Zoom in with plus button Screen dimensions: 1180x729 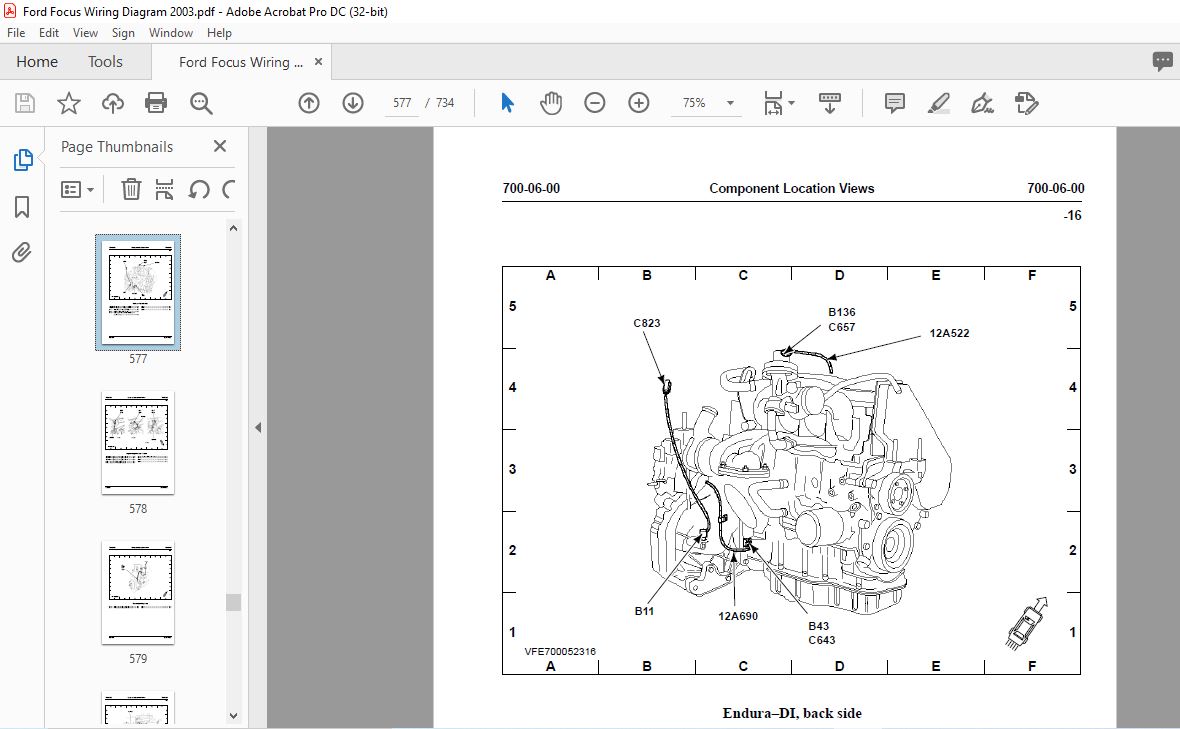pyautogui.click(x=639, y=103)
